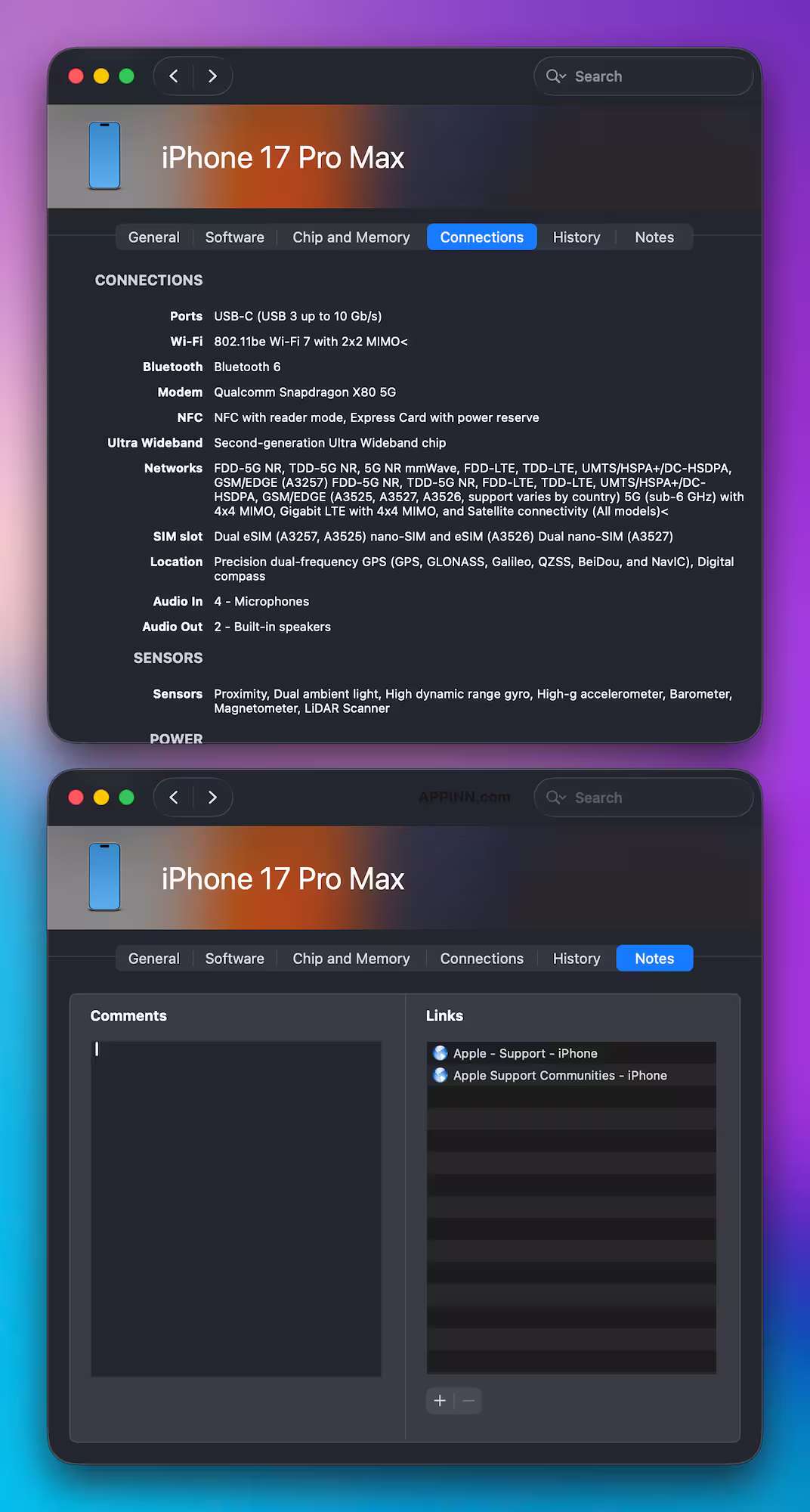This screenshot has width=810, height=1512.
Task: Select the Notes tab in the bottom window
Action: 654,959
